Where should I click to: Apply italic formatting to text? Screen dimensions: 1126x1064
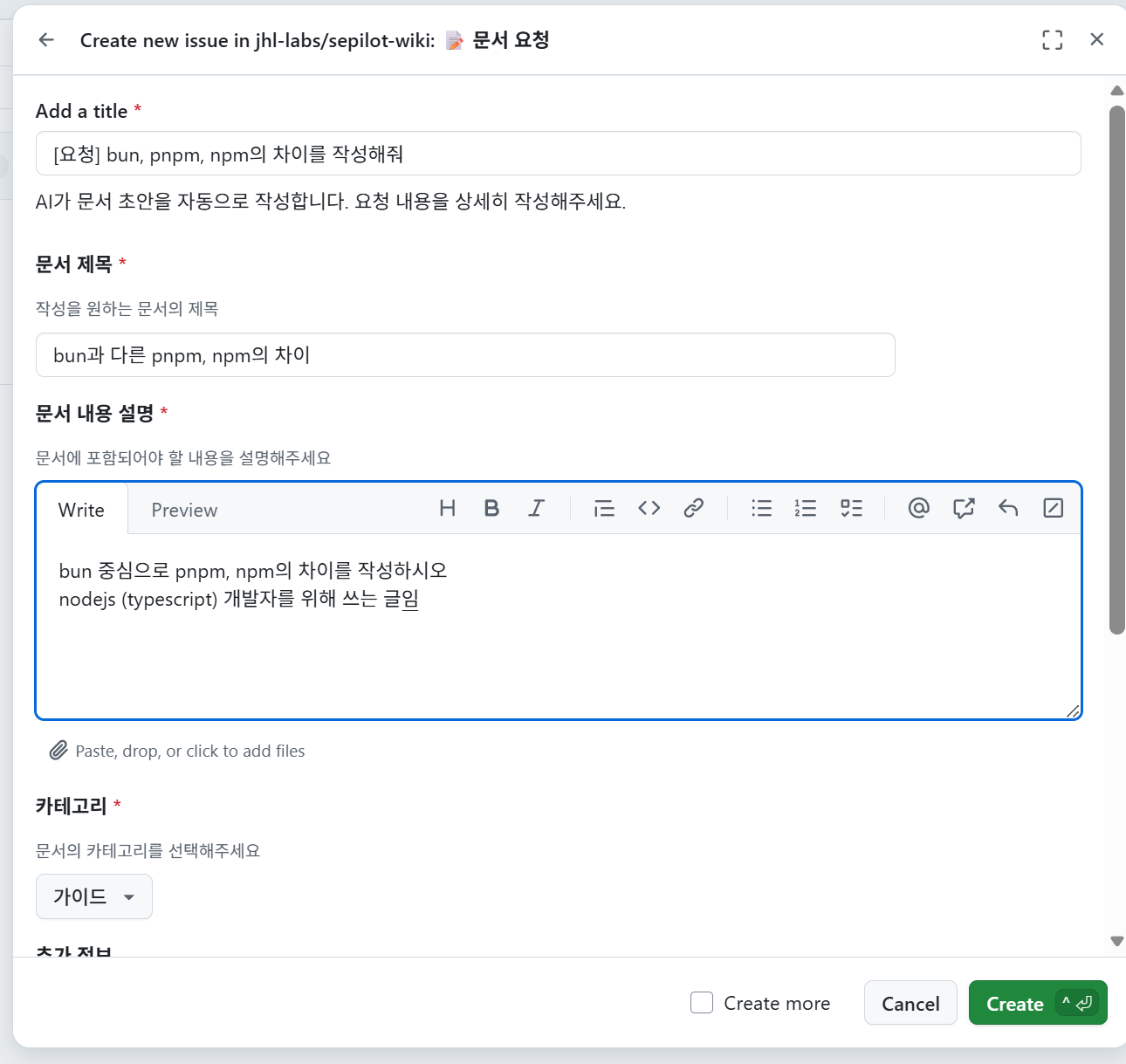point(536,509)
